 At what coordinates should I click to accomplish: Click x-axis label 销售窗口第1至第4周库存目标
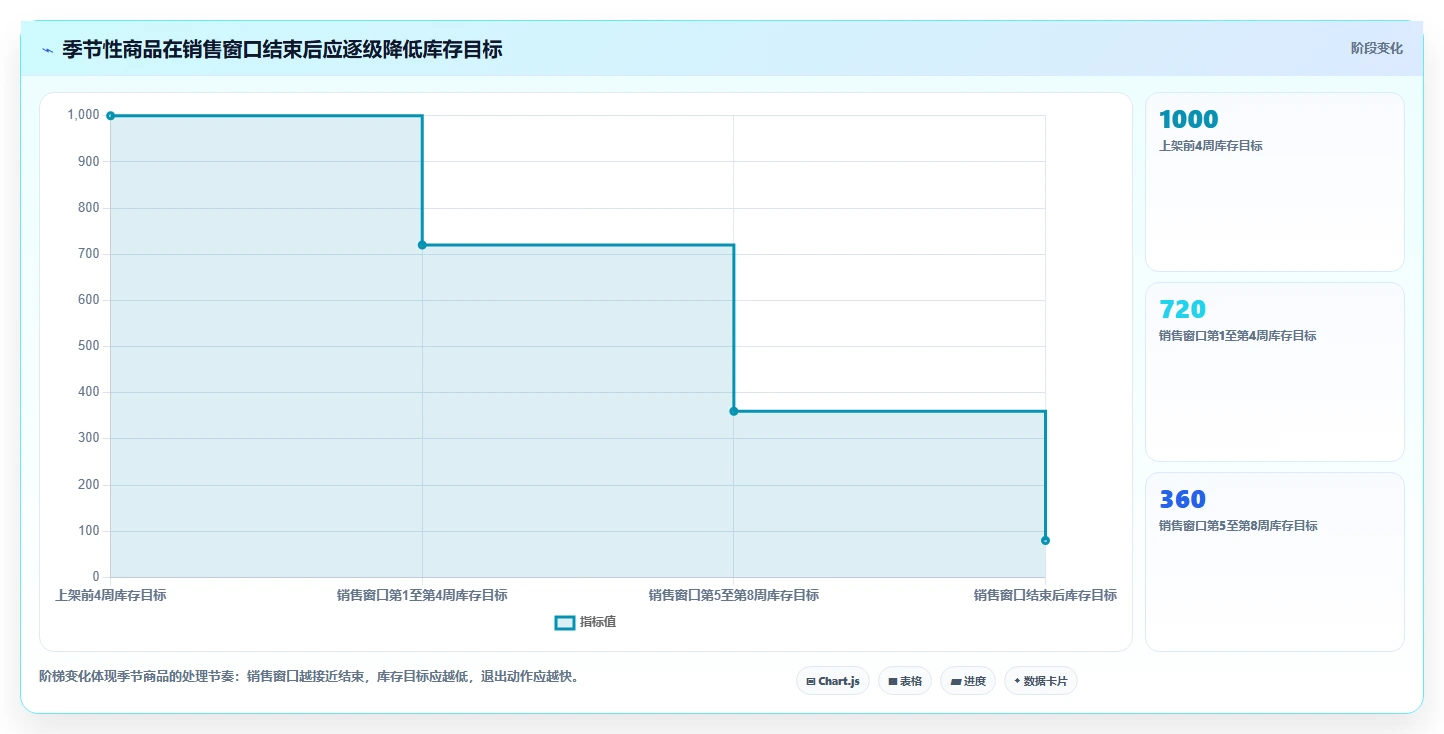422,595
